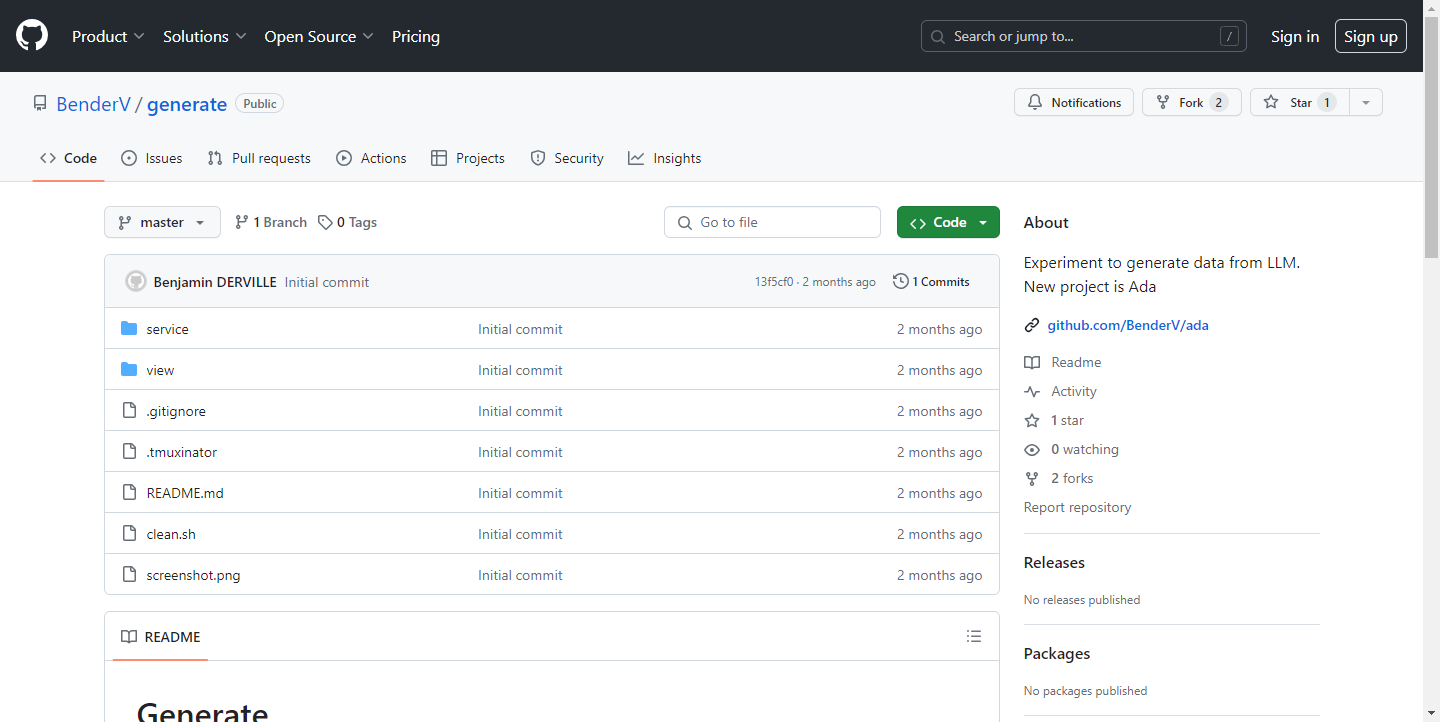Open the green Code dropdown button
The width and height of the screenshot is (1440, 722).
948,222
